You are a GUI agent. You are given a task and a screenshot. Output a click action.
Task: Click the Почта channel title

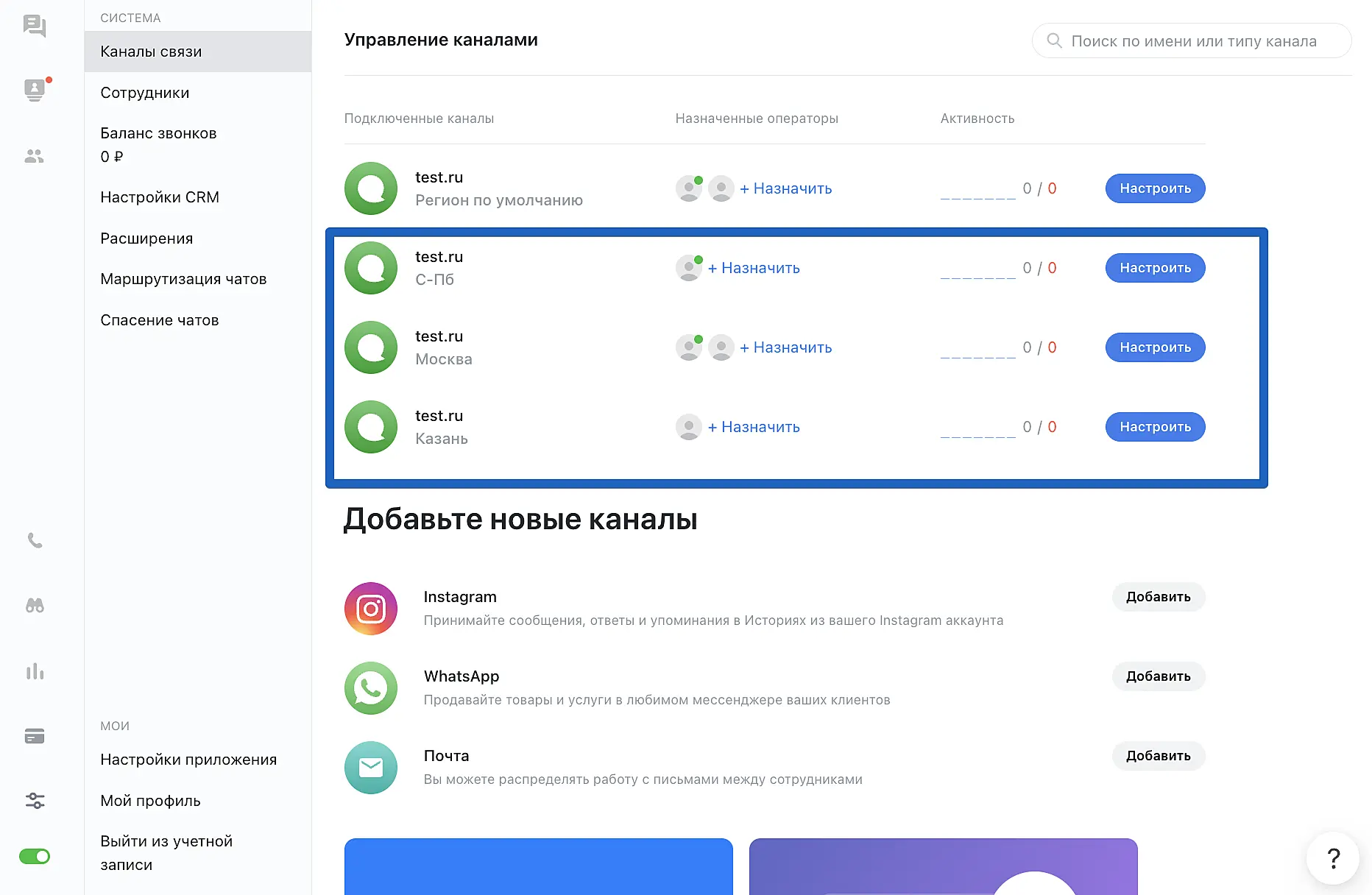[x=446, y=756]
